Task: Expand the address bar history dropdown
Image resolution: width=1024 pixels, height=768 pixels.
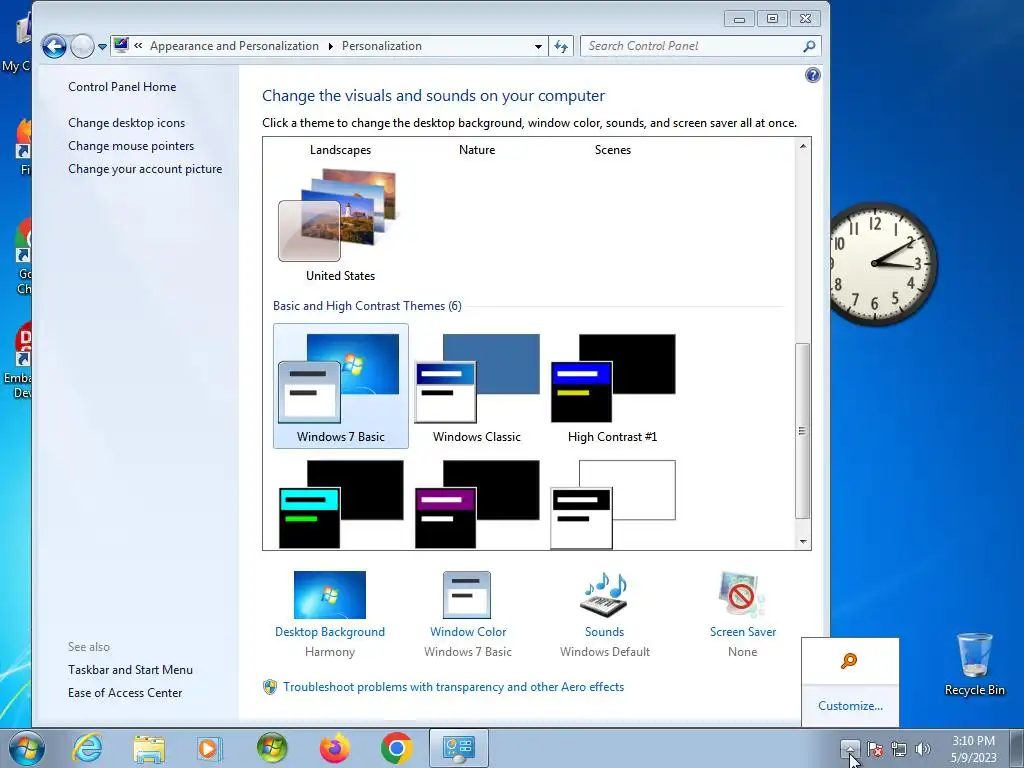Action: [538, 46]
